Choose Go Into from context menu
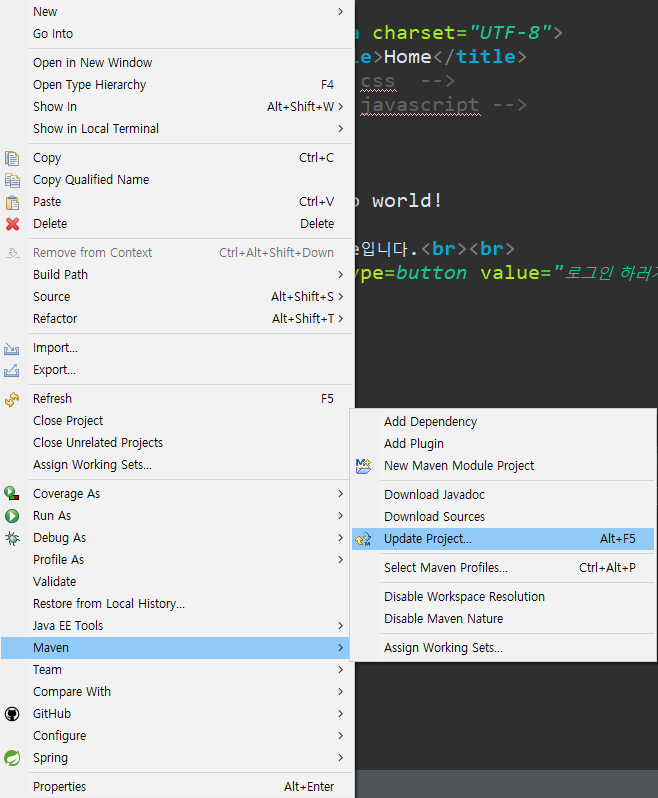 tap(53, 34)
